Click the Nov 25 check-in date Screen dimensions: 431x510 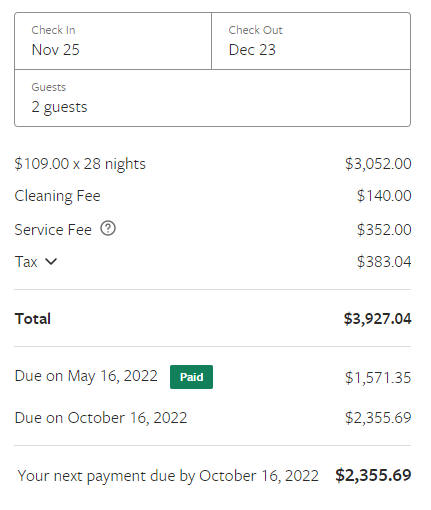56,50
